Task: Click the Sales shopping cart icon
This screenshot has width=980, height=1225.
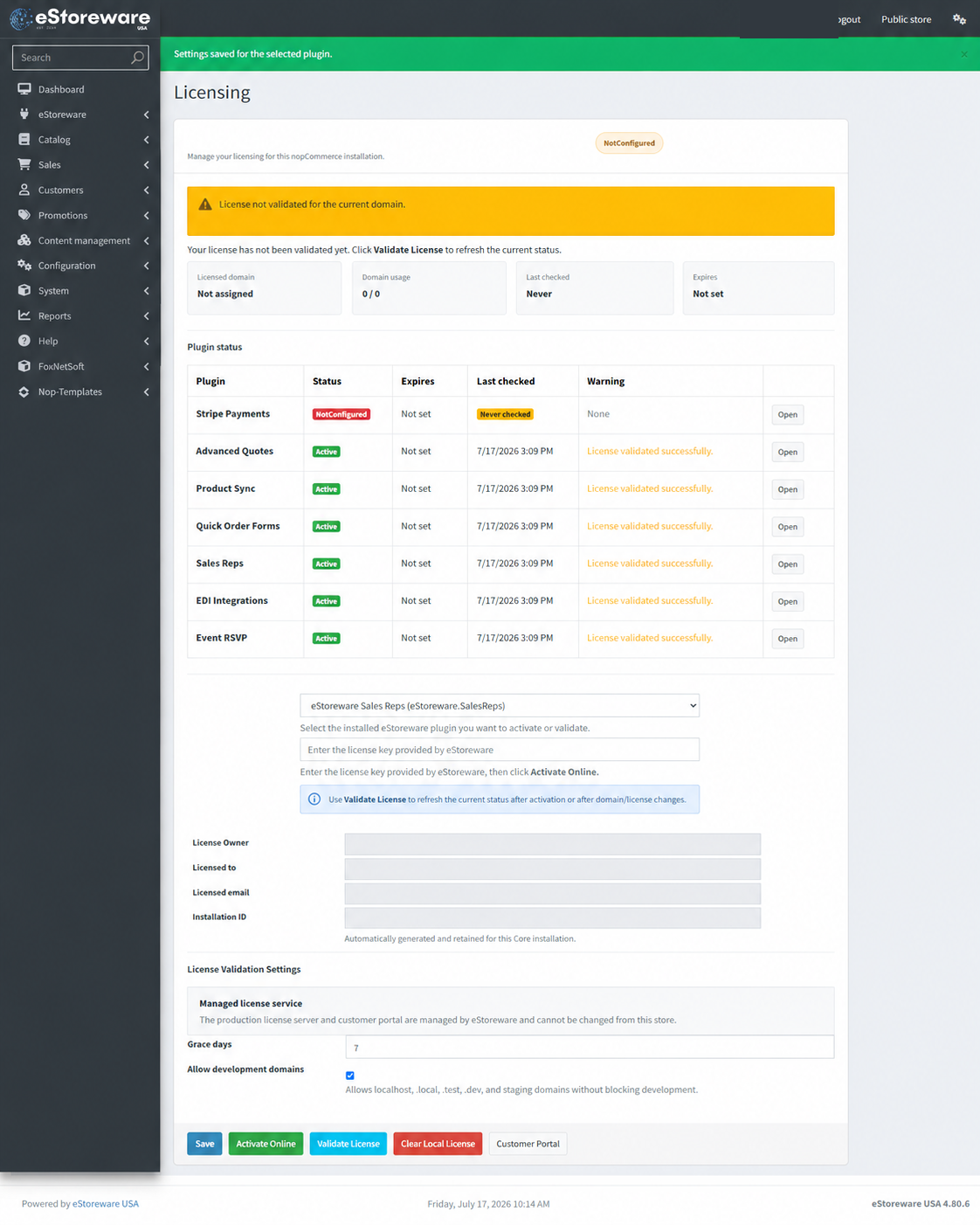Action: pos(24,164)
